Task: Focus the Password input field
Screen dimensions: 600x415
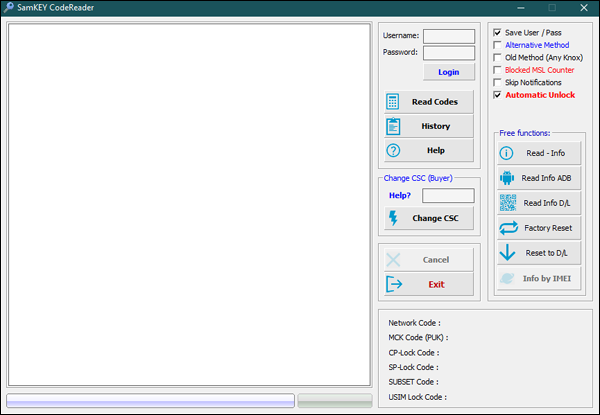Action: pyautogui.click(x=448, y=53)
